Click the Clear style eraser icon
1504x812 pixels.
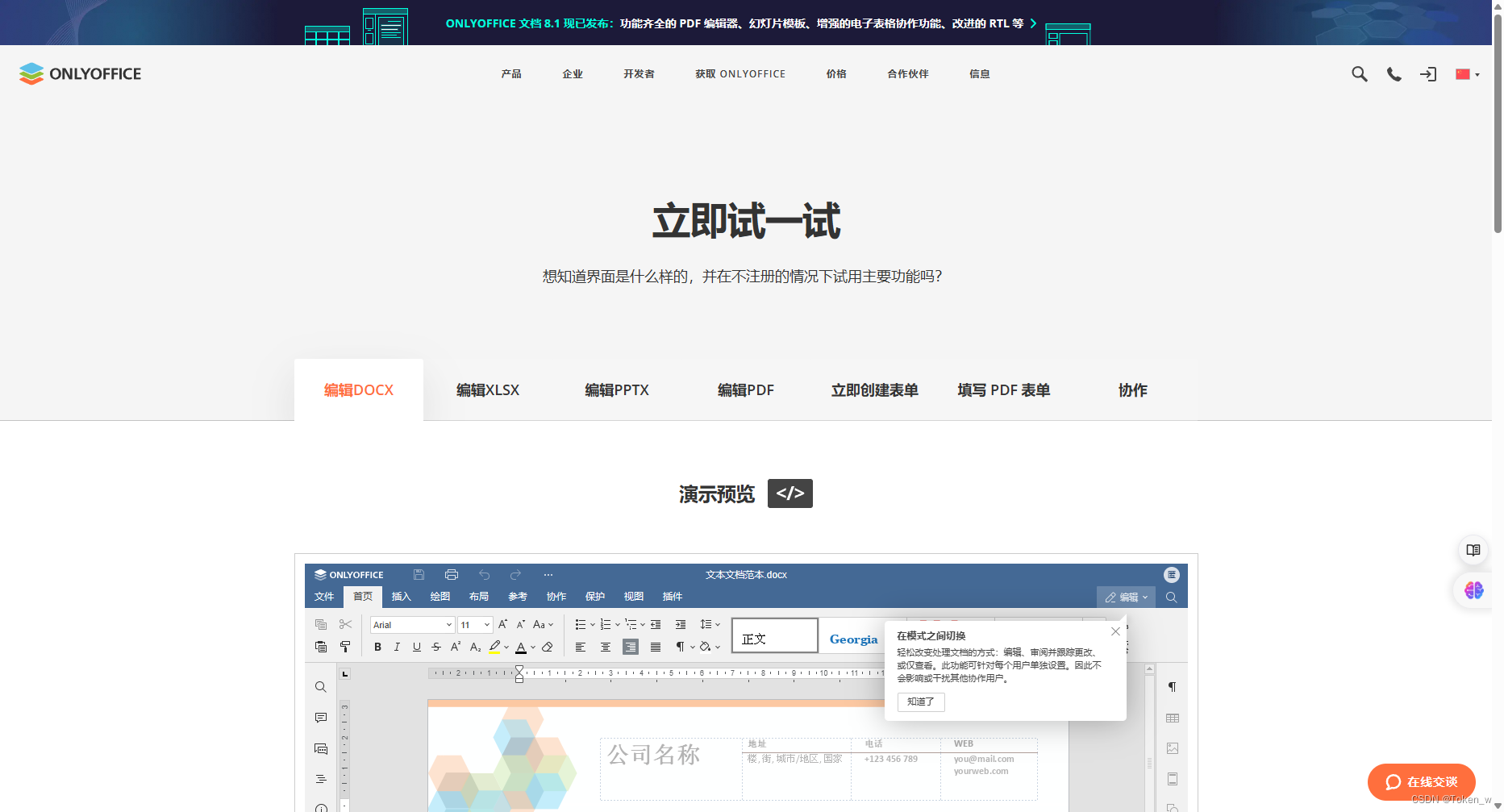pyautogui.click(x=548, y=647)
